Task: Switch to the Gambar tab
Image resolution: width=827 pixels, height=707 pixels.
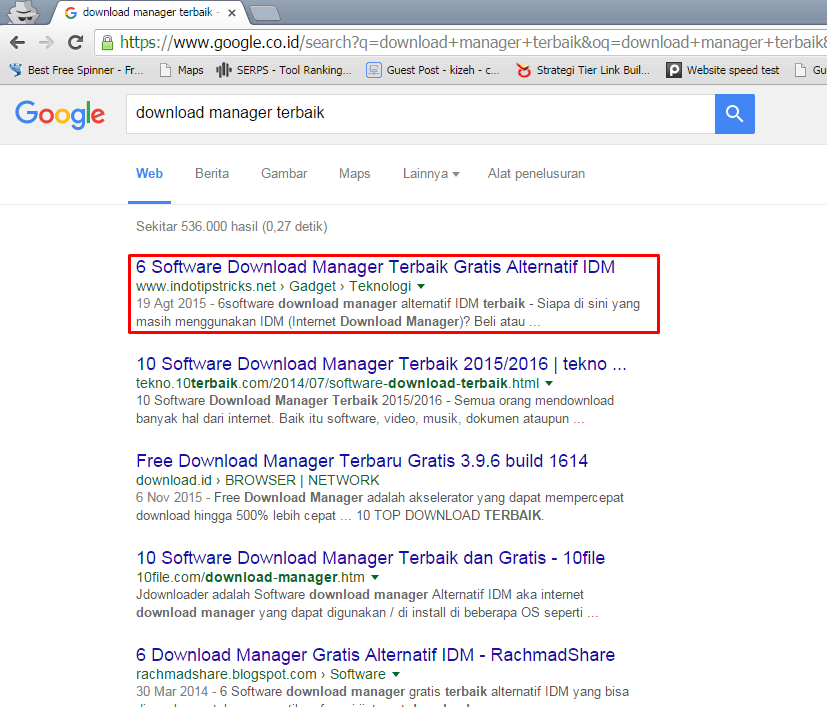Action: (284, 174)
